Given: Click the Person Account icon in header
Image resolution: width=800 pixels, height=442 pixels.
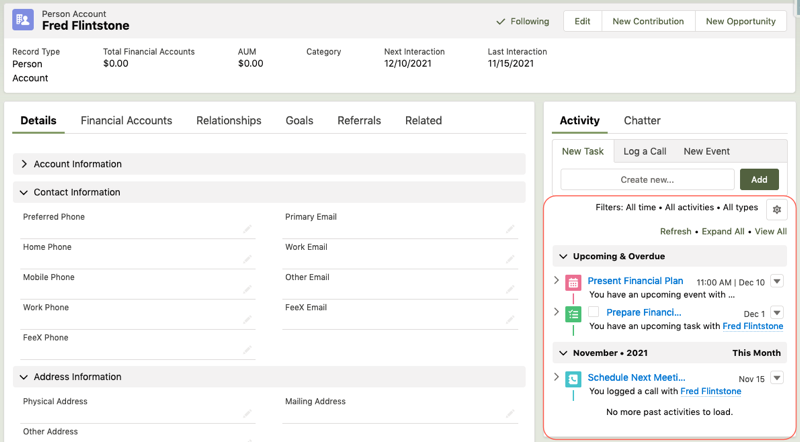Looking at the screenshot, I should click(x=22, y=20).
